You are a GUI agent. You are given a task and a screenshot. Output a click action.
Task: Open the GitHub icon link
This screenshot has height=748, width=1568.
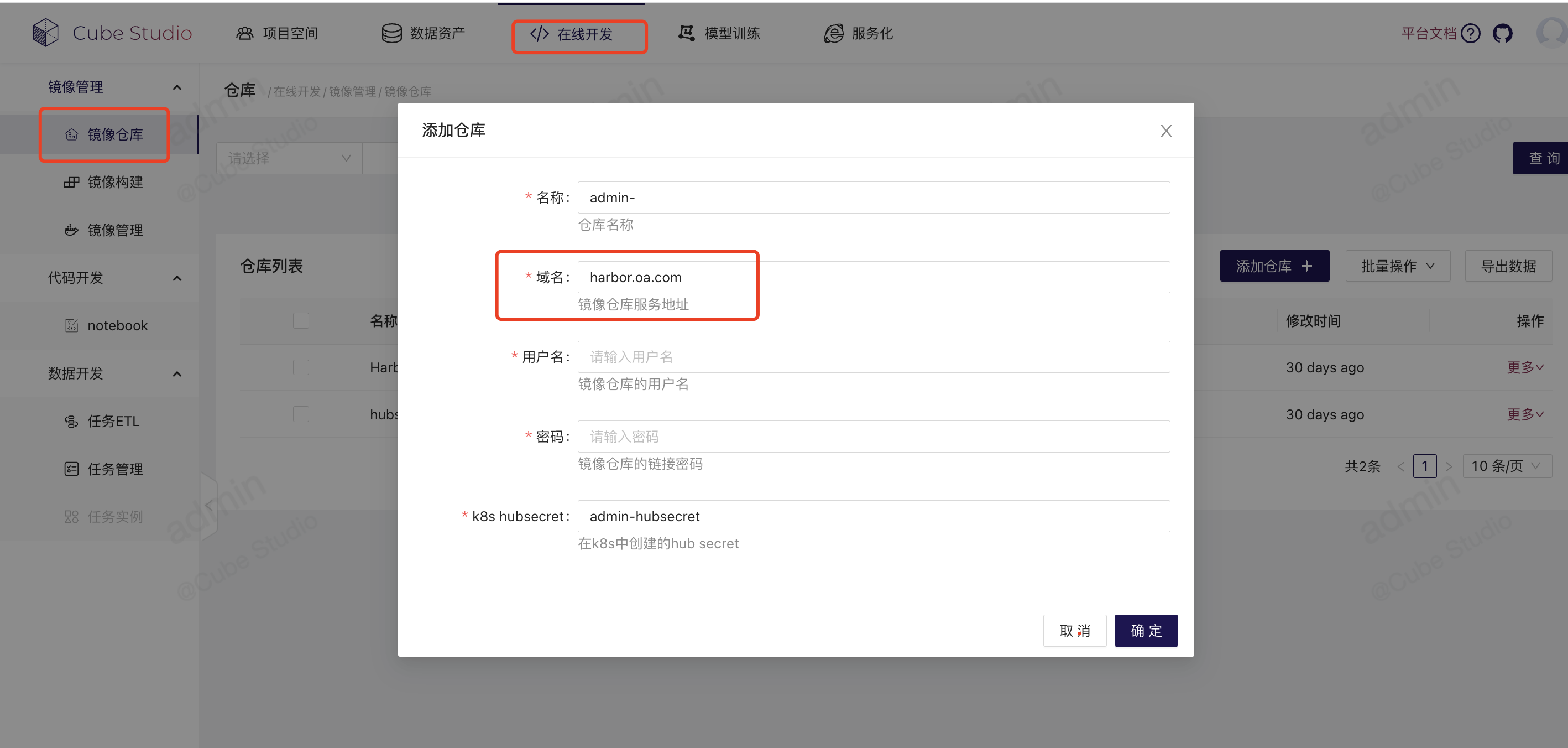coord(1502,33)
